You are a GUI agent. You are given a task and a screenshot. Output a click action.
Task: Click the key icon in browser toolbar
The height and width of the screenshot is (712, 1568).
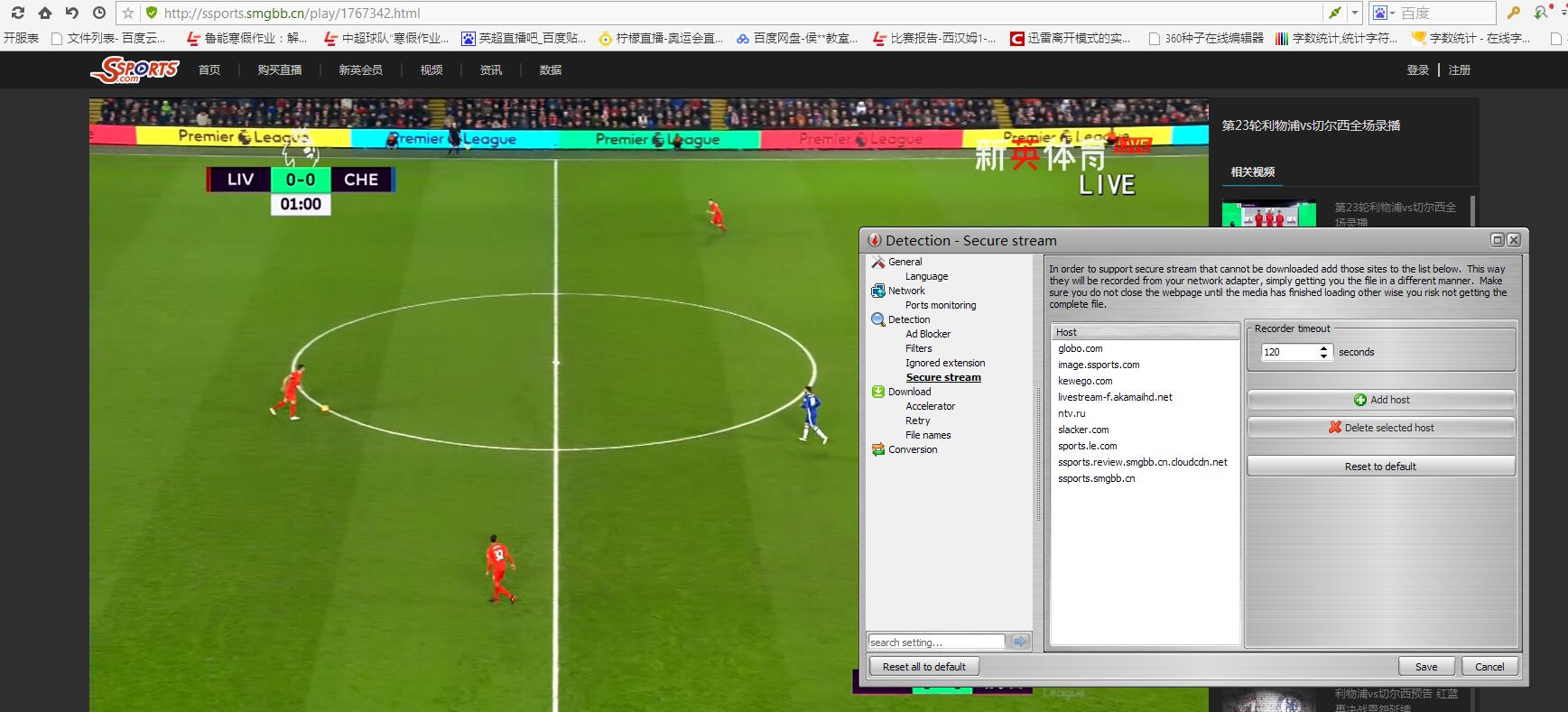click(1514, 13)
